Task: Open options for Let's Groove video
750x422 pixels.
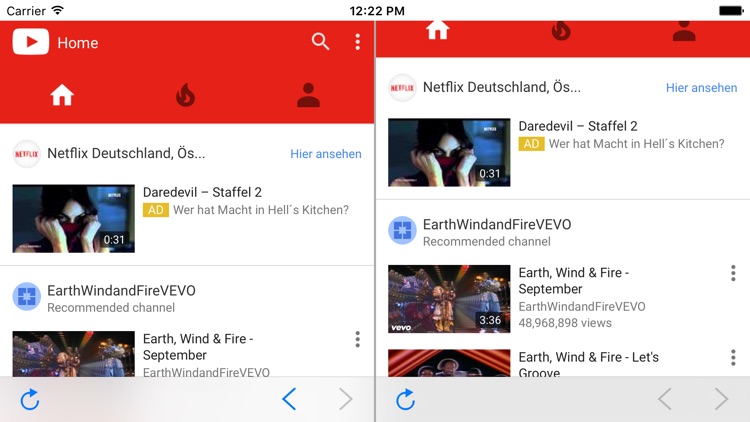Action: (x=733, y=357)
